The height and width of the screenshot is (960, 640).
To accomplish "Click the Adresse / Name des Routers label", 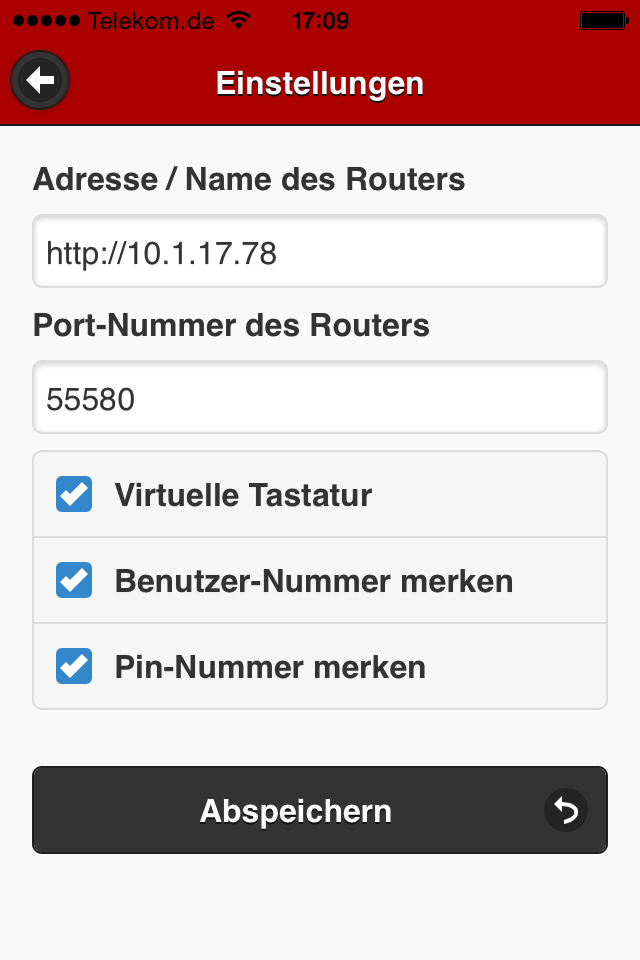I will click(249, 179).
